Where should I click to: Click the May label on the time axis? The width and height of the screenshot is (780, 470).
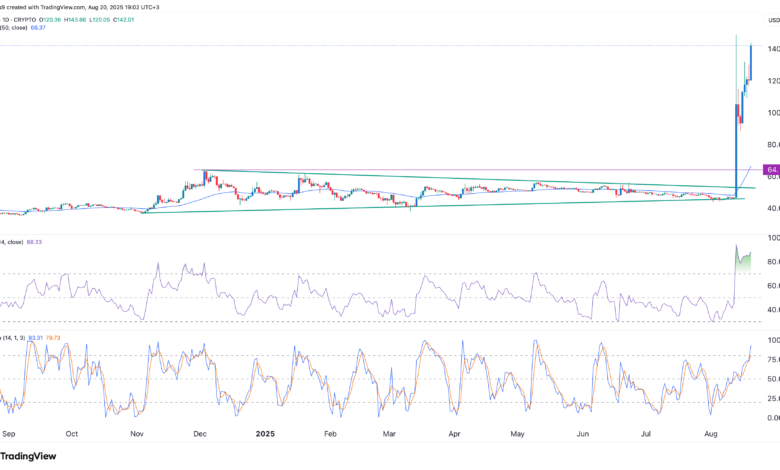point(517,436)
